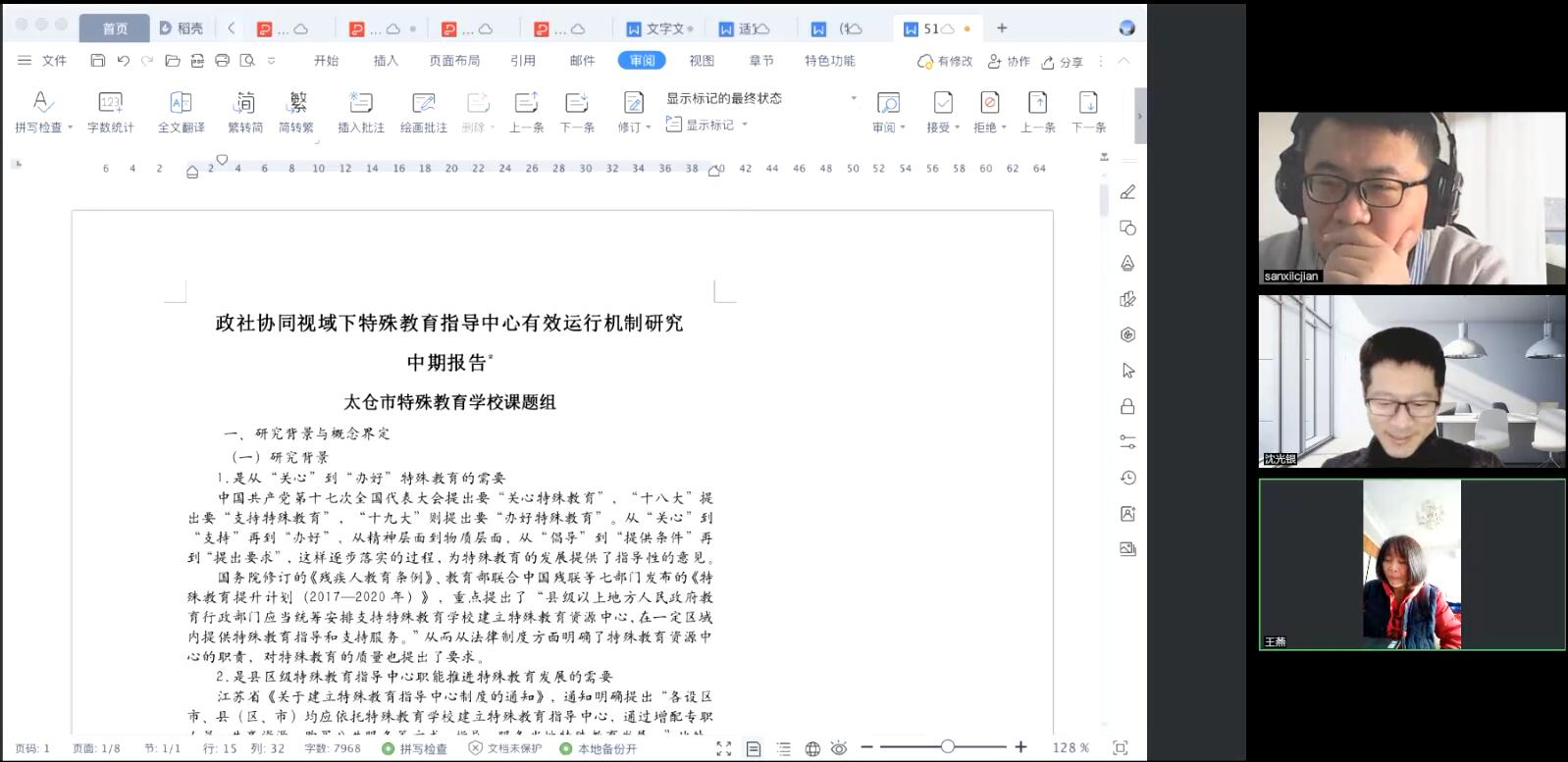Go to previous comment 上一条

click(x=526, y=112)
